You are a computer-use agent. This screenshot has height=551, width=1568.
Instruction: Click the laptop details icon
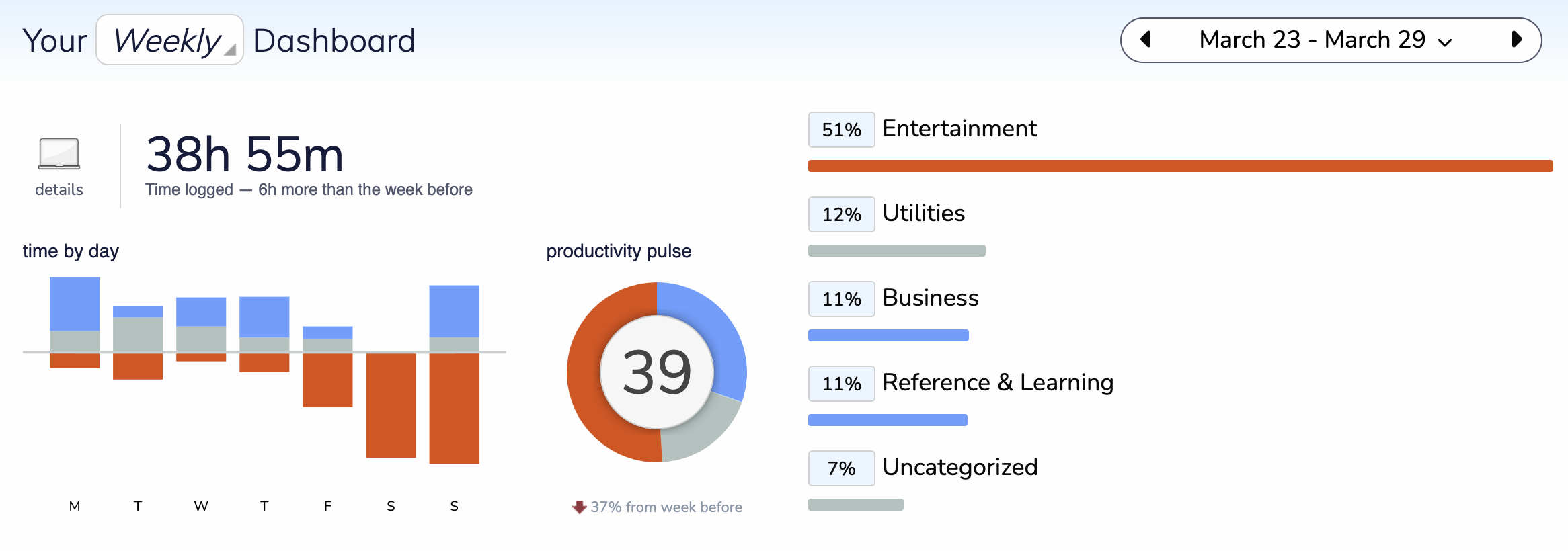click(59, 154)
